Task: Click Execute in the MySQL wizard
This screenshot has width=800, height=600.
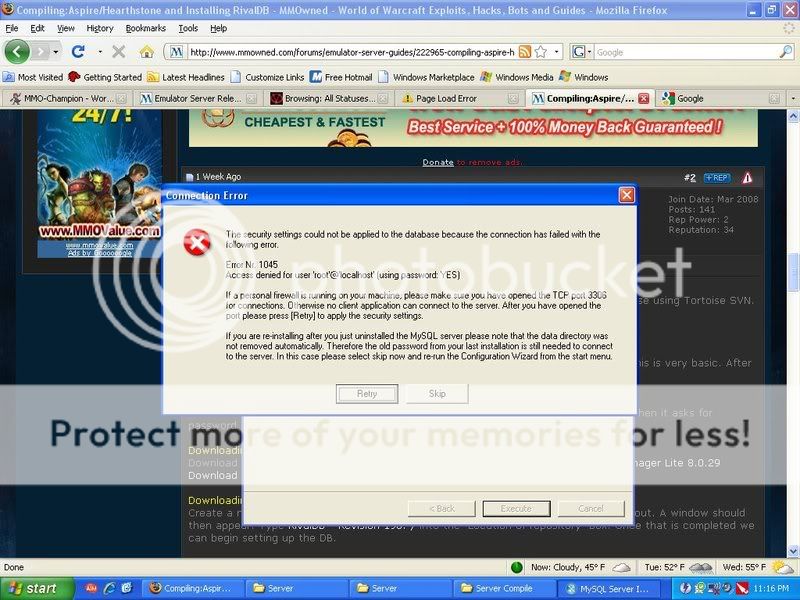Action: (x=516, y=509)
